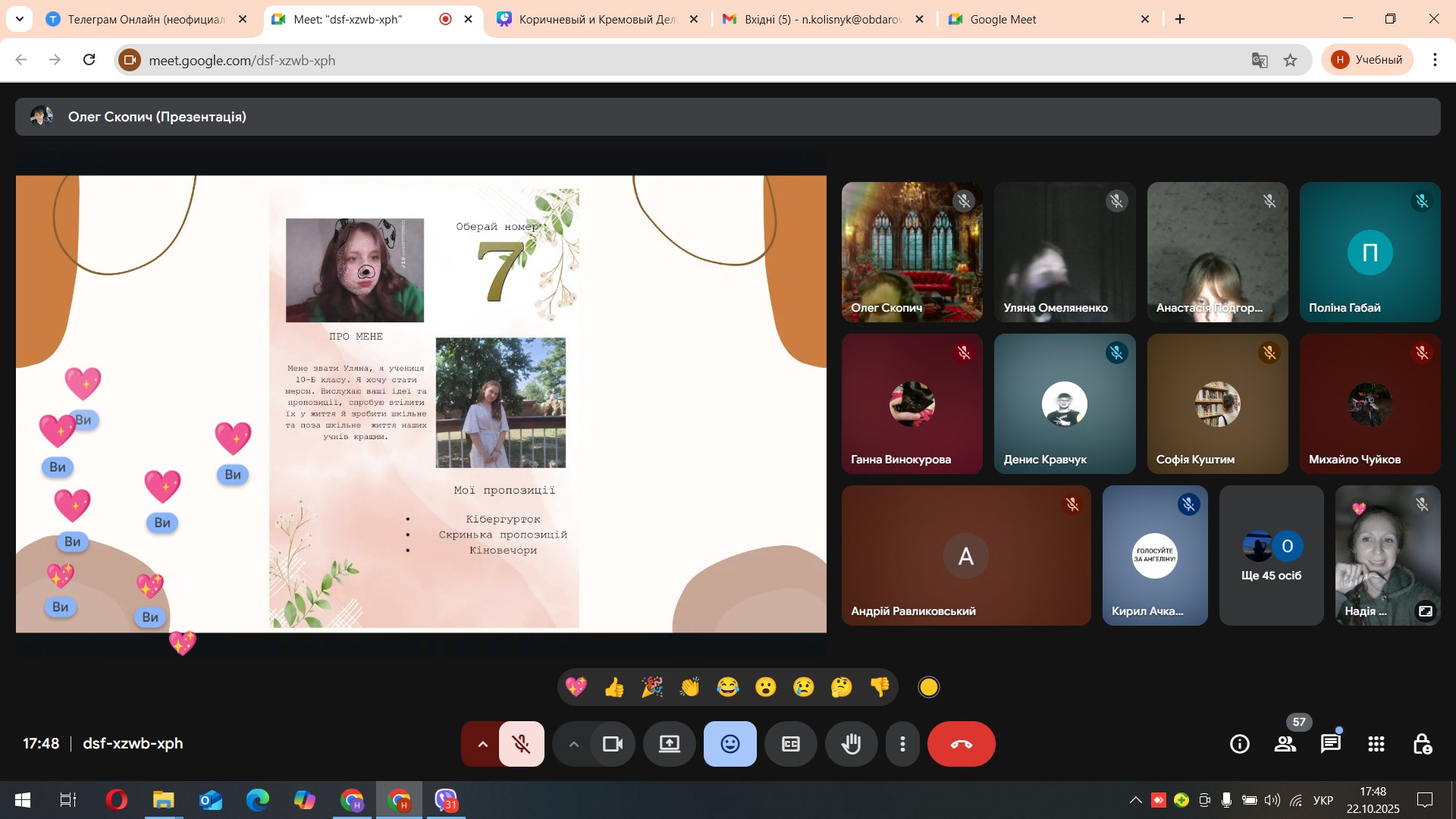
Task: Leave the call with red button
Action: coord(961,744)
